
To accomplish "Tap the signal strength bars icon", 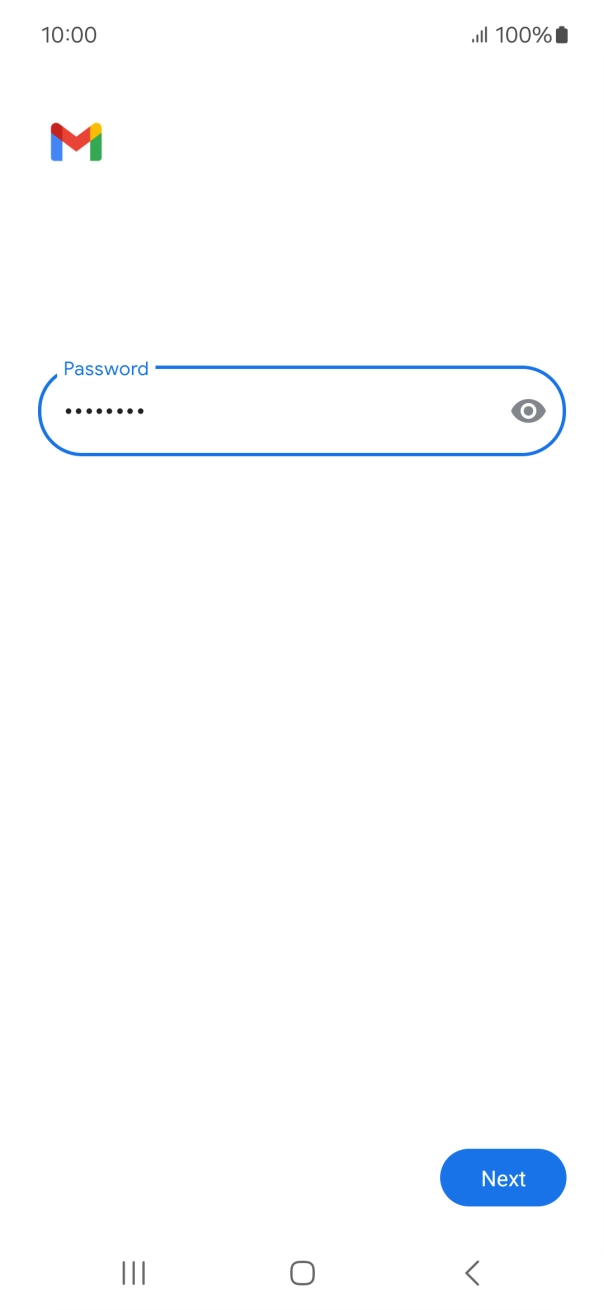I will click(480, 35).
